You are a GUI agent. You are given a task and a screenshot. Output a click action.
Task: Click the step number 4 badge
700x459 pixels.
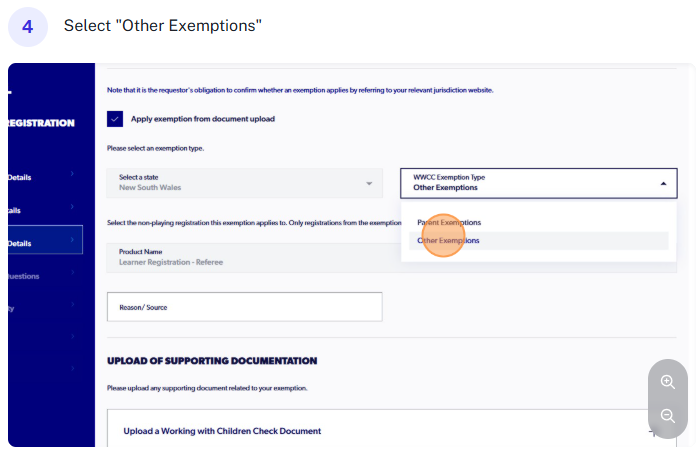tap(28, 26)
